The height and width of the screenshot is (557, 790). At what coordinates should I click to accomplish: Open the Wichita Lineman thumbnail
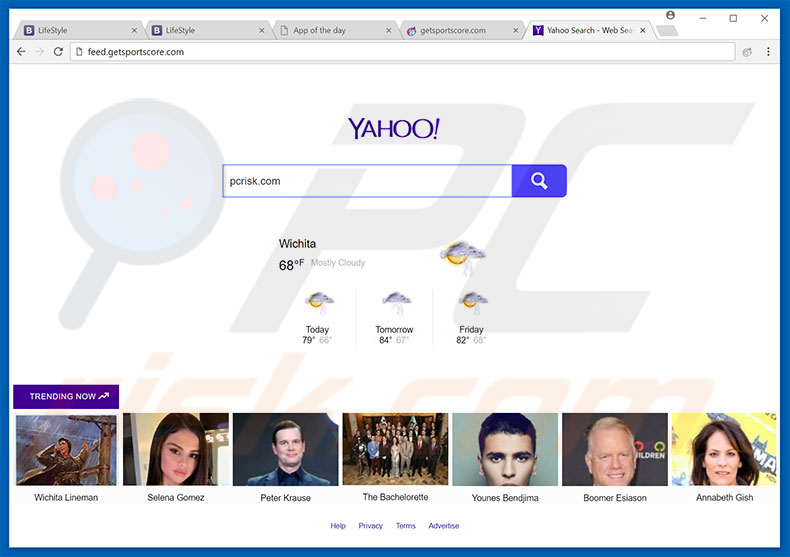tap(66, 450)
